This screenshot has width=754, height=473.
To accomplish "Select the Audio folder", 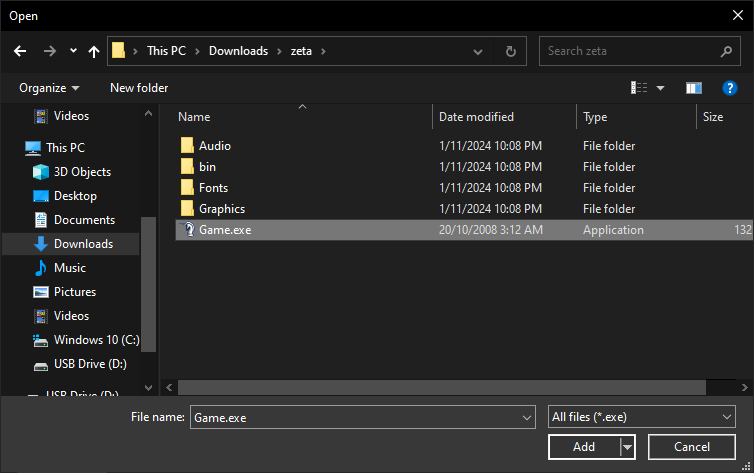I will coord(214,146).
